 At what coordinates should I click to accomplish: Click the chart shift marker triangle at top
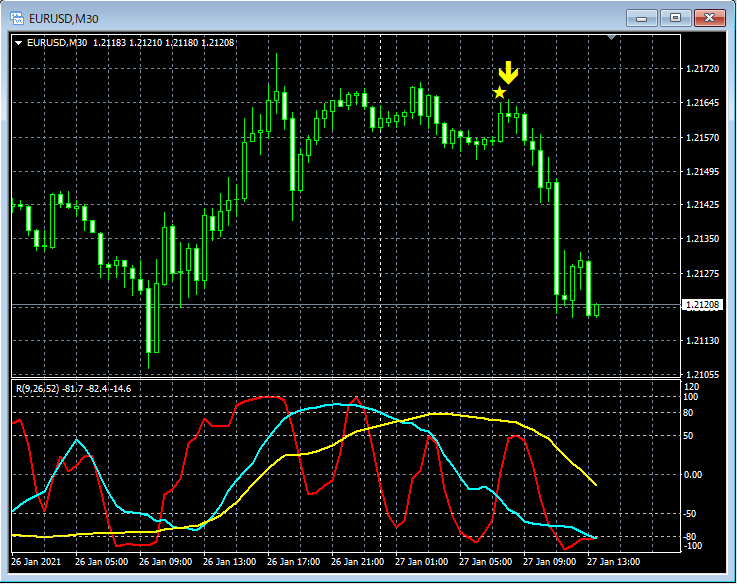tap(611, 37)
